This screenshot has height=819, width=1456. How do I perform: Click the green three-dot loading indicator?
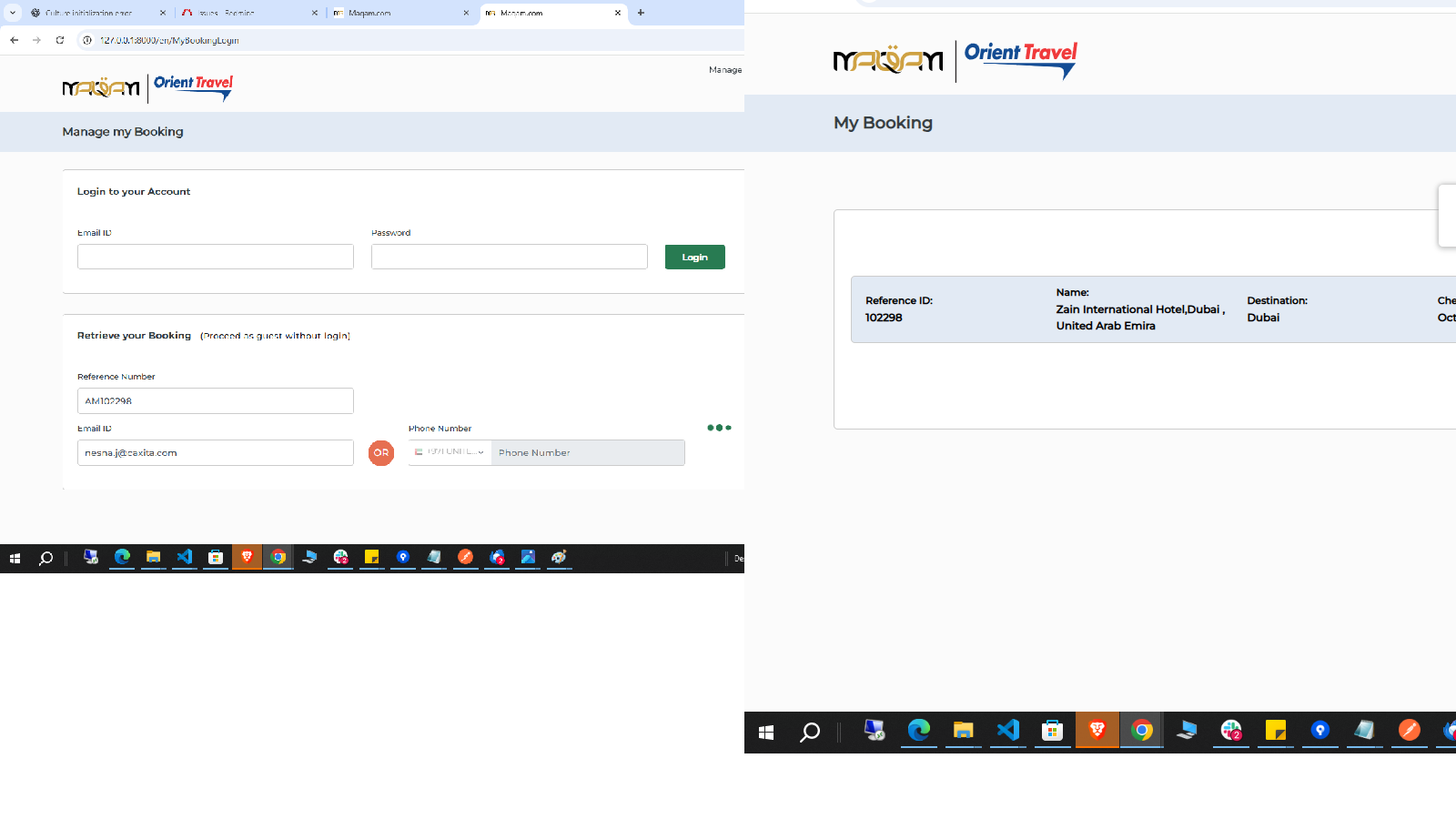pos(719,428)
